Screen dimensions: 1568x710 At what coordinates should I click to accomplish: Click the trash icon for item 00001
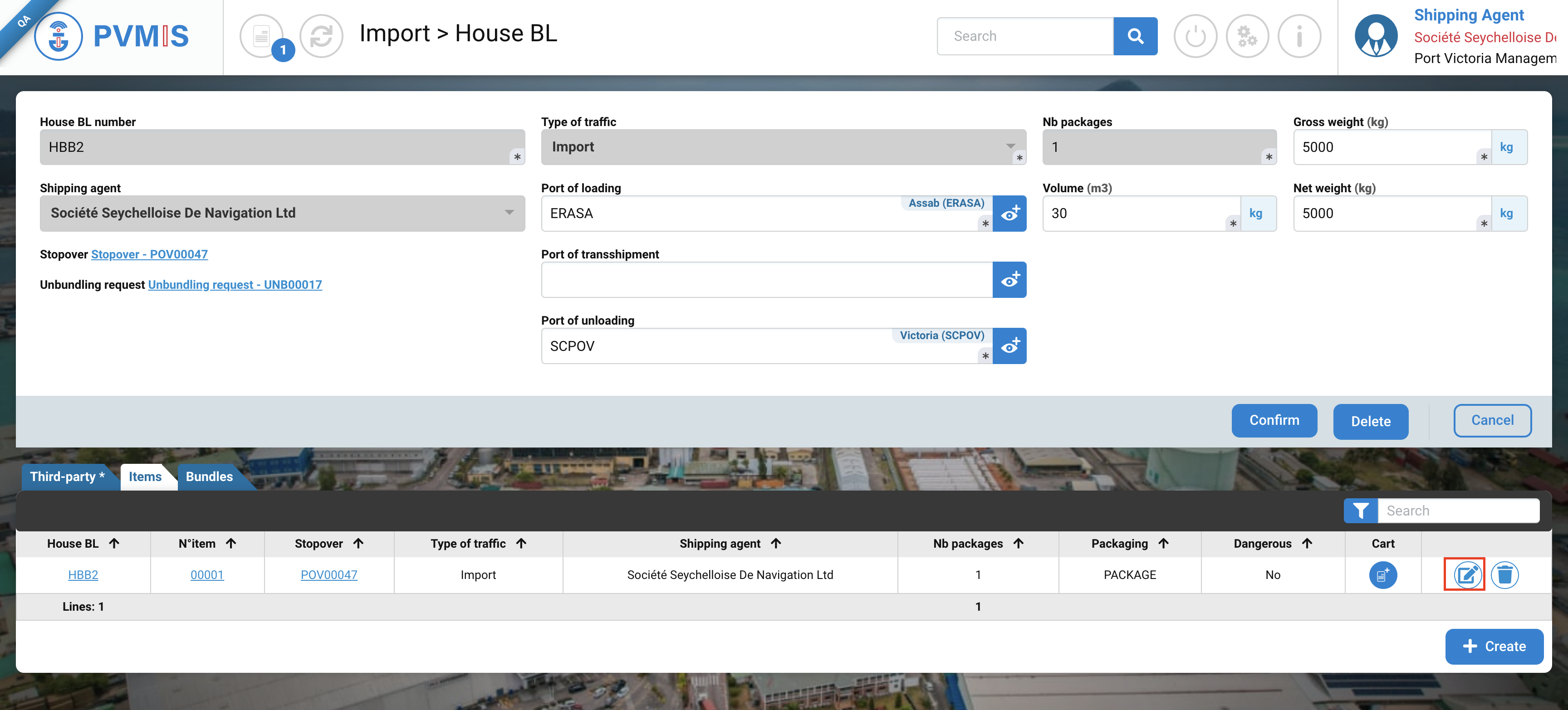click(1504, 574)
